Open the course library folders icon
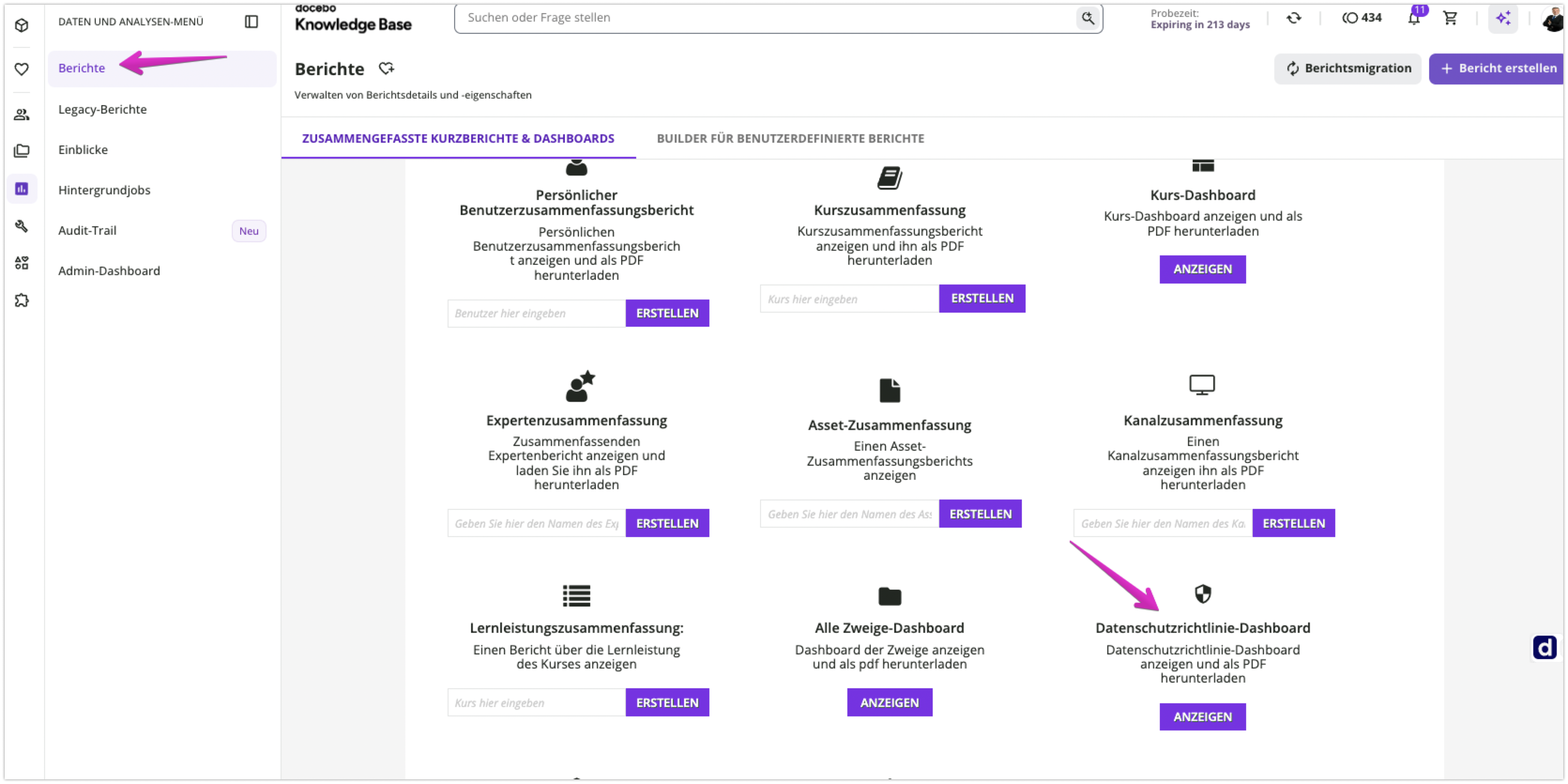The image size is (1568, 784). click(x=22, y=150)
